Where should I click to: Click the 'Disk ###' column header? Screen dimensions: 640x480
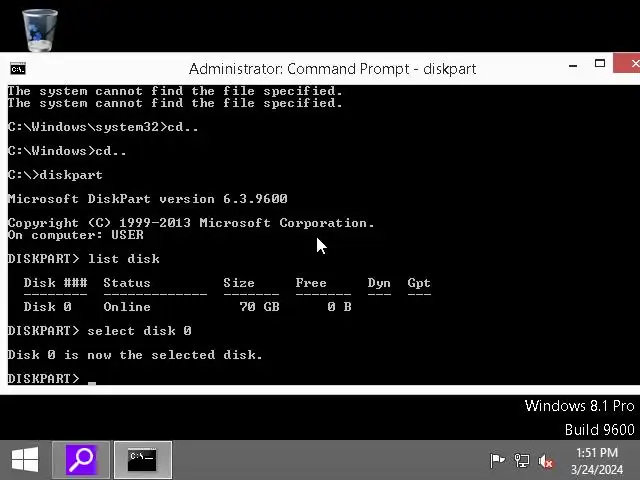(x=56, y=283)
